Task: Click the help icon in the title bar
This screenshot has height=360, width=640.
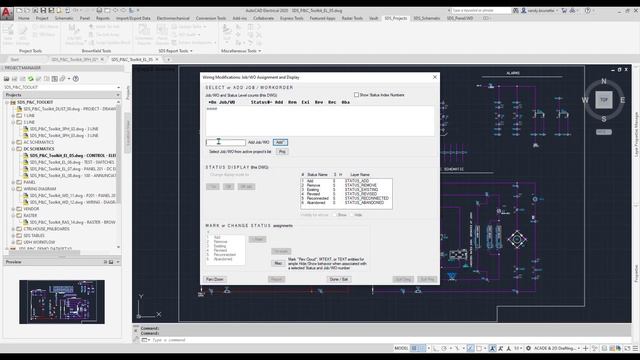Action: [x=588, y=11]
